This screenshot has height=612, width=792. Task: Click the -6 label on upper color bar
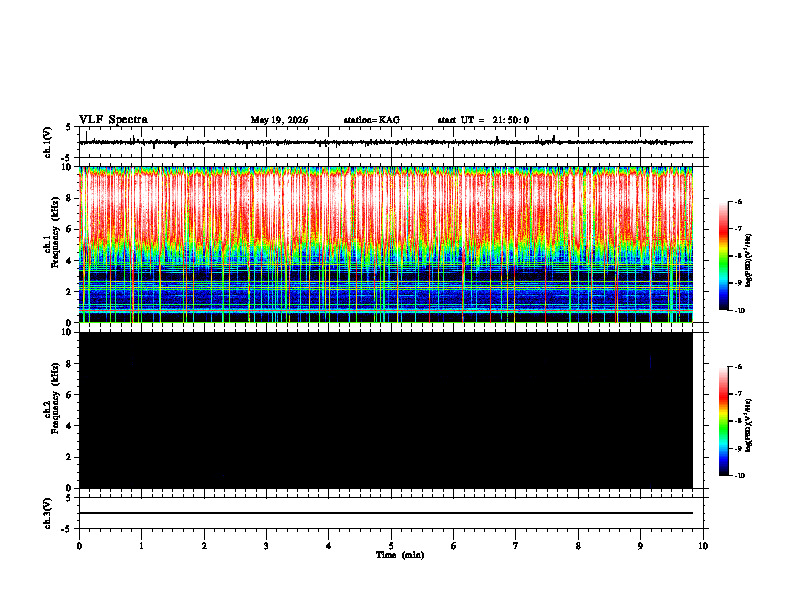[738, 201]
